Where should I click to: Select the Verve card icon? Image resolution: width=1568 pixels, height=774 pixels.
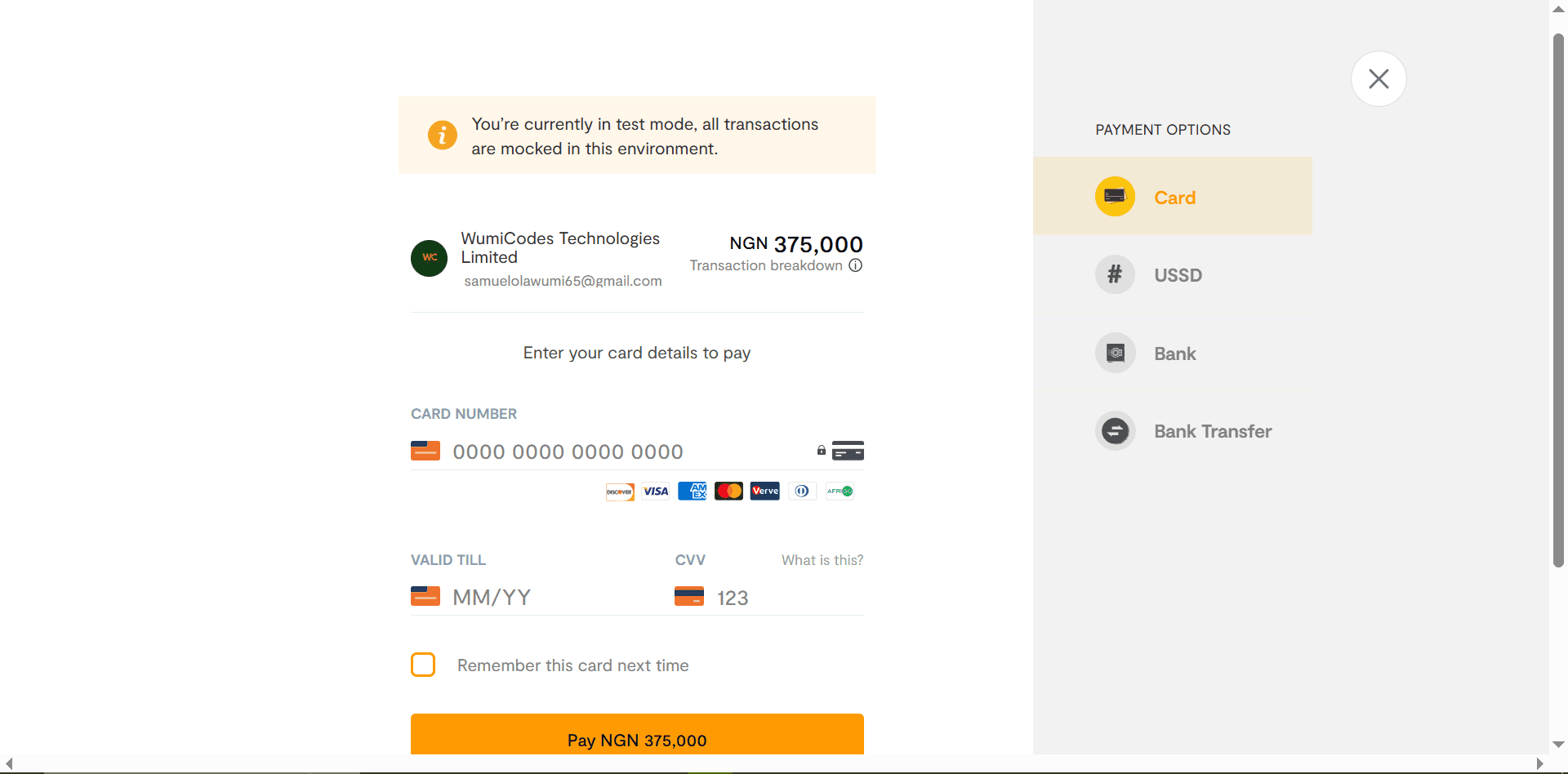pyautogui.click(x=764, y=491)
